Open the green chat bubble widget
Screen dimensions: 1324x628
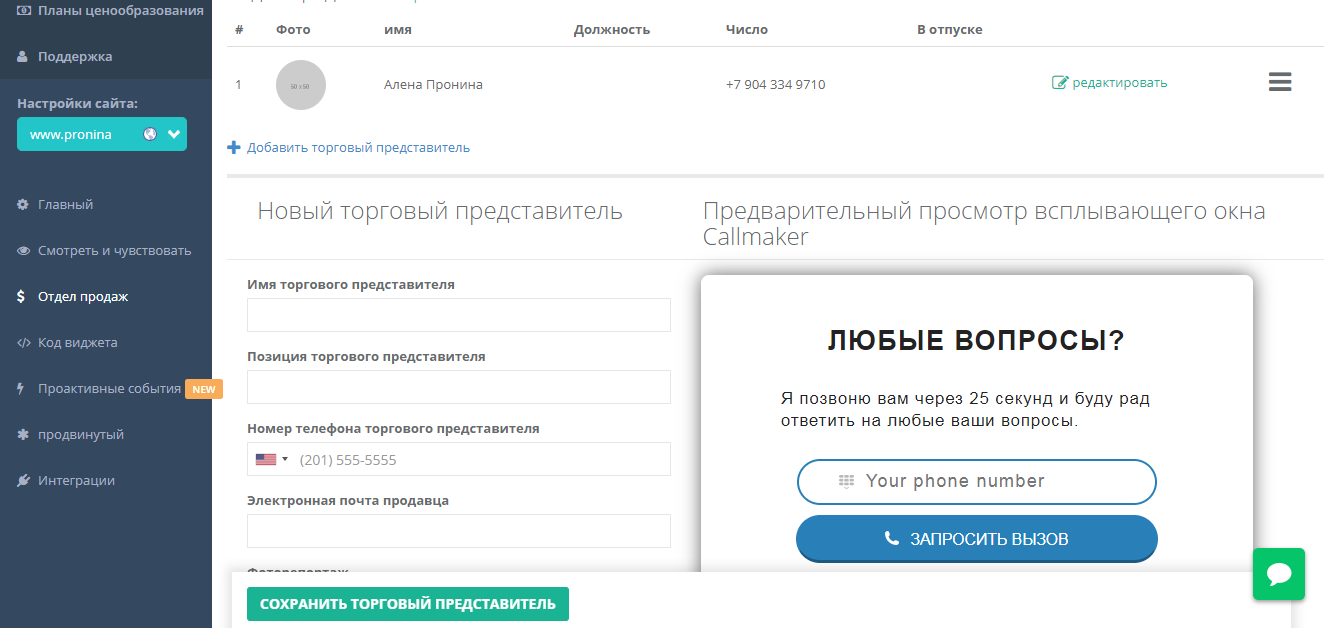[x=1279, y=574]
